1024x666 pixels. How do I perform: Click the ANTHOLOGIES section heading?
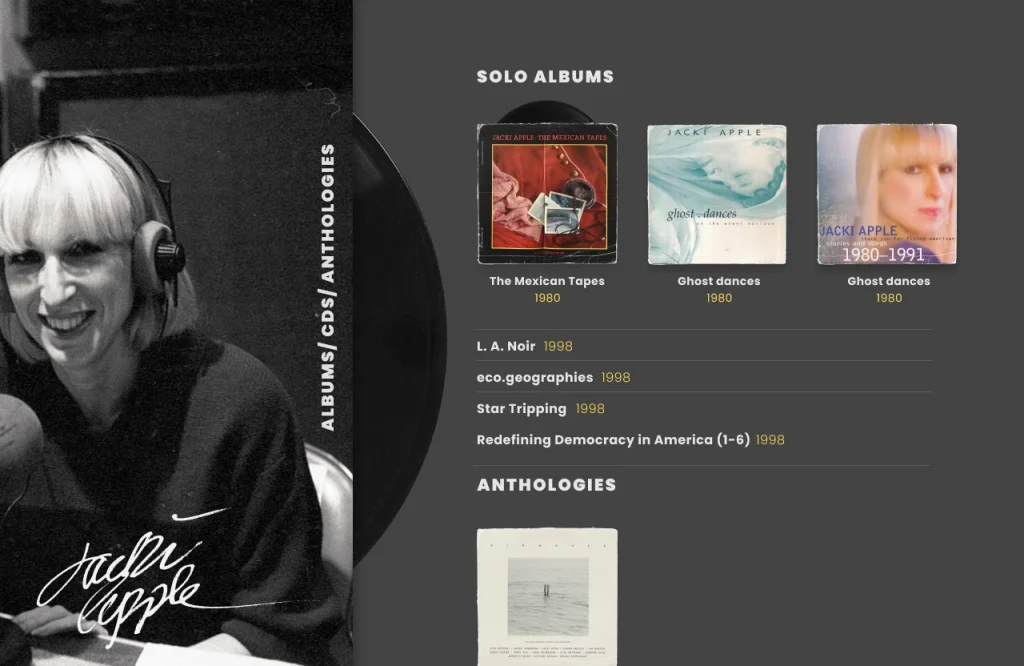point(547,485)
